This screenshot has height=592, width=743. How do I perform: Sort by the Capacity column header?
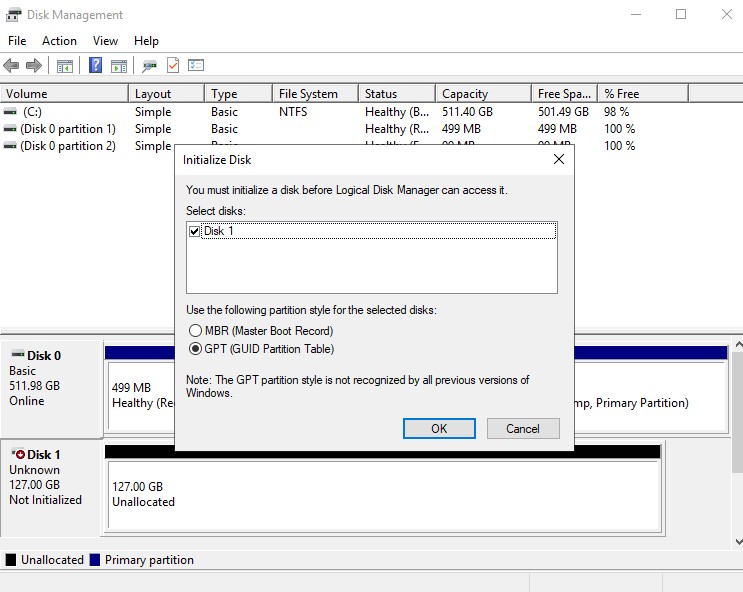pyautogui.click(x=483, y=93)
